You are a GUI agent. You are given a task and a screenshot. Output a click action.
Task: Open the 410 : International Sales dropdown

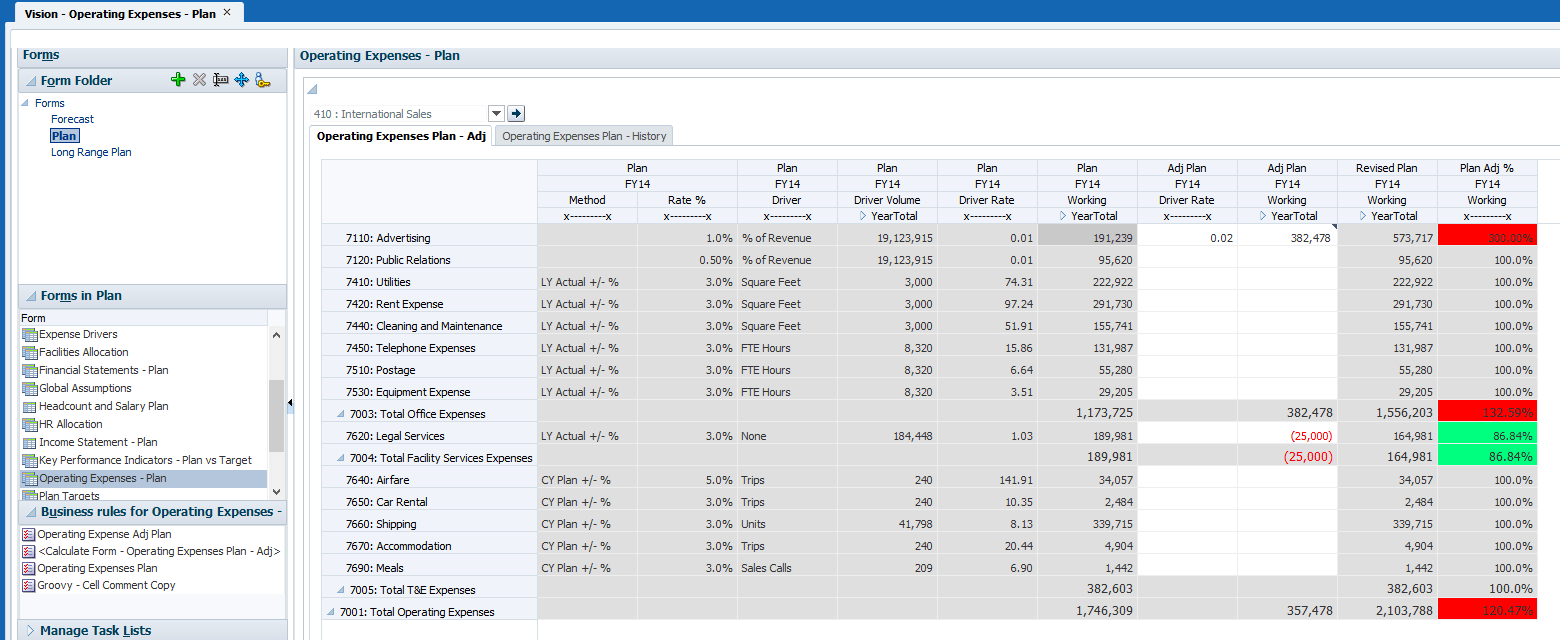497,114
